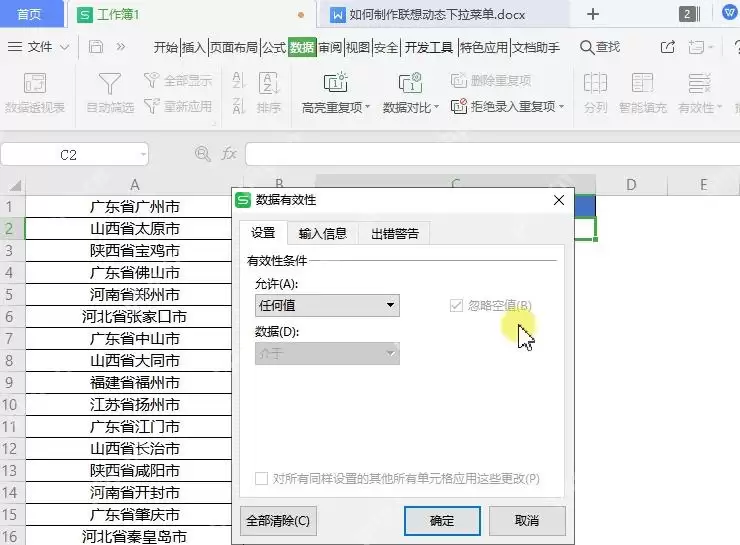This screenshot has width=740, height=545.
Task: Click the AutoFilter (自动筛选) funnel icon
Action: pyautogui.click(x=109, y=84)
